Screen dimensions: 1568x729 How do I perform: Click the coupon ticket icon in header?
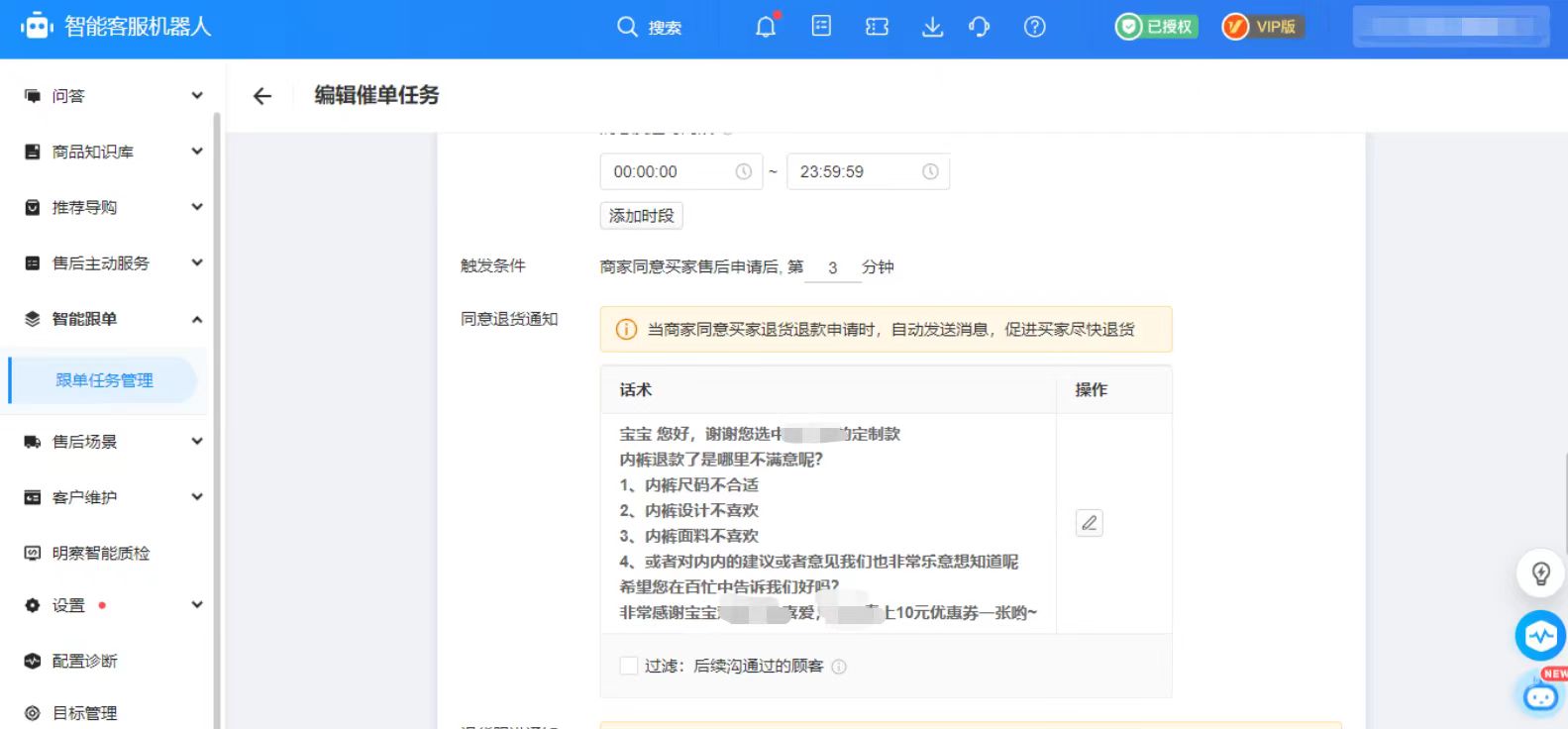pos(877,27)
